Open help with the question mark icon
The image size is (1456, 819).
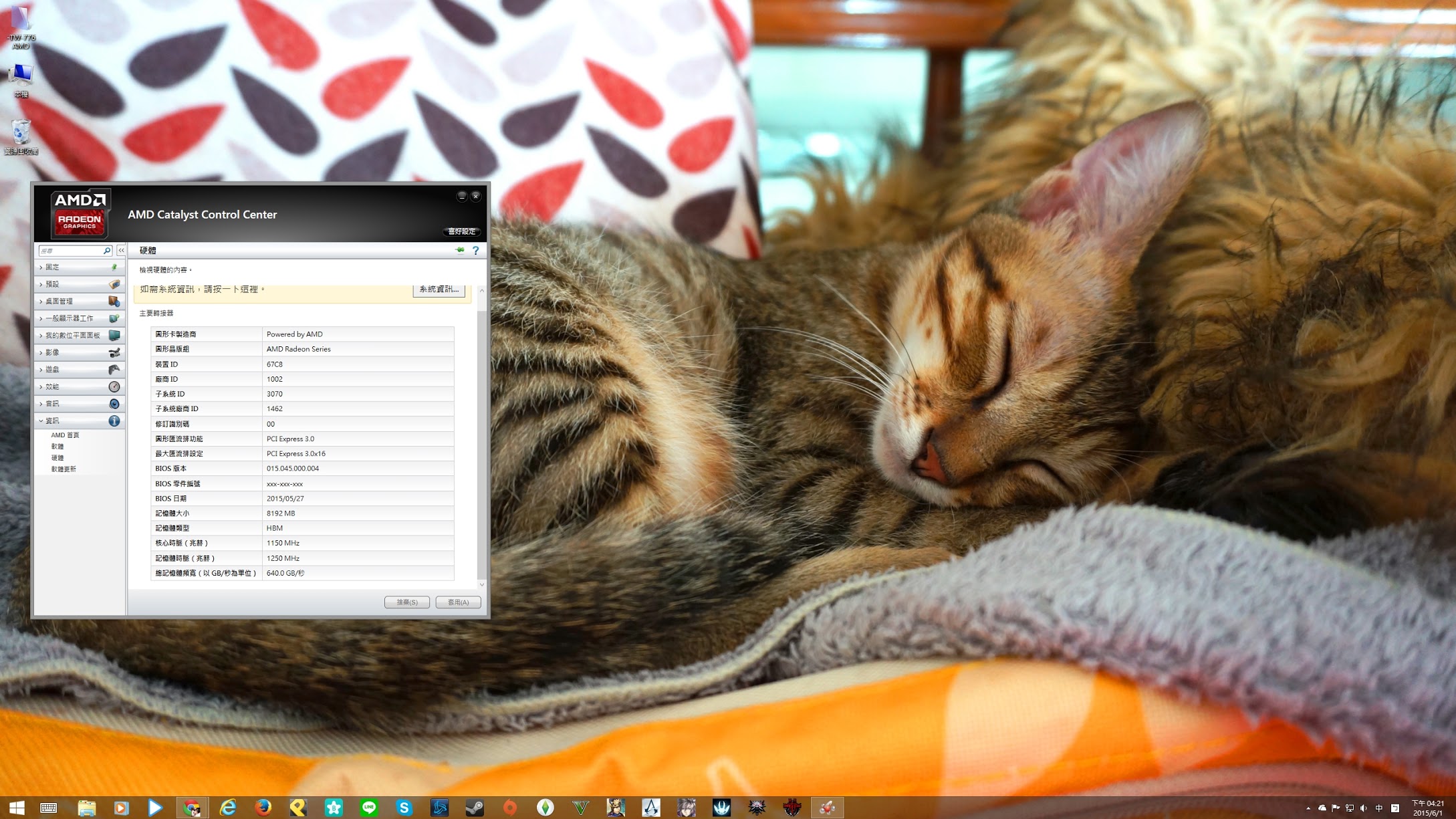coord(476,250)
